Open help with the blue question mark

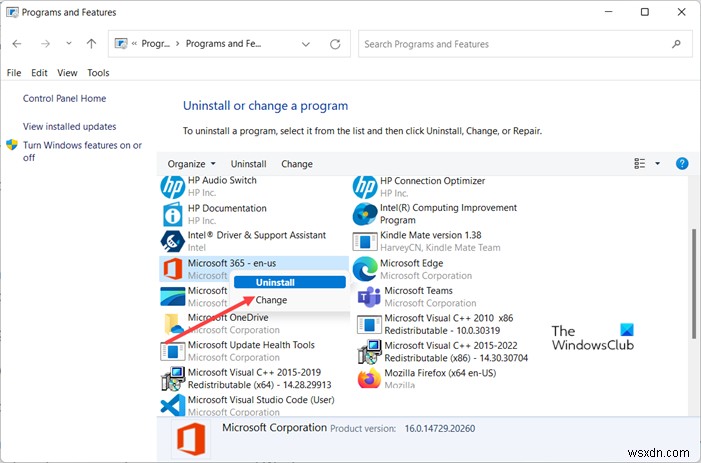(x=682, y=164)
